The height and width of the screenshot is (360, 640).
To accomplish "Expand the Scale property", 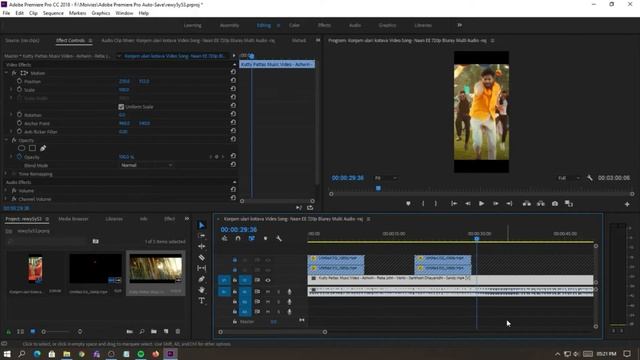I will point(11,89).
